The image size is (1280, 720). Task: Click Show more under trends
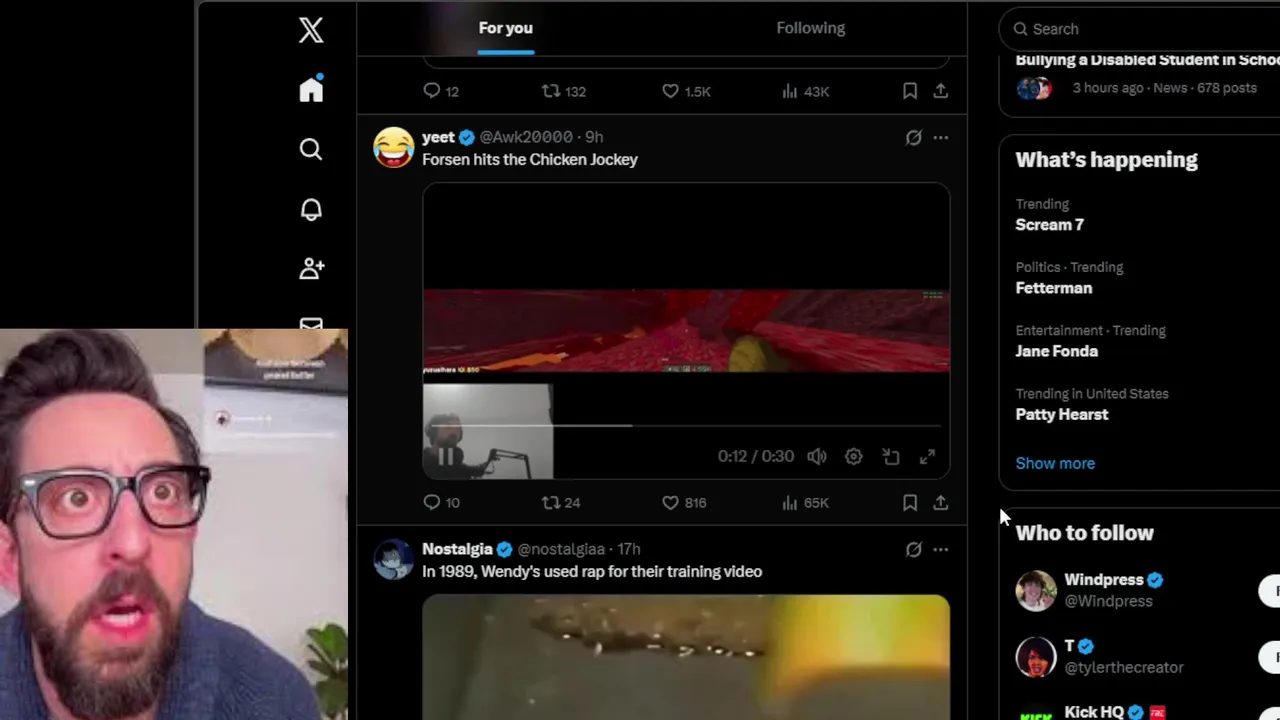click(1055, 463)
